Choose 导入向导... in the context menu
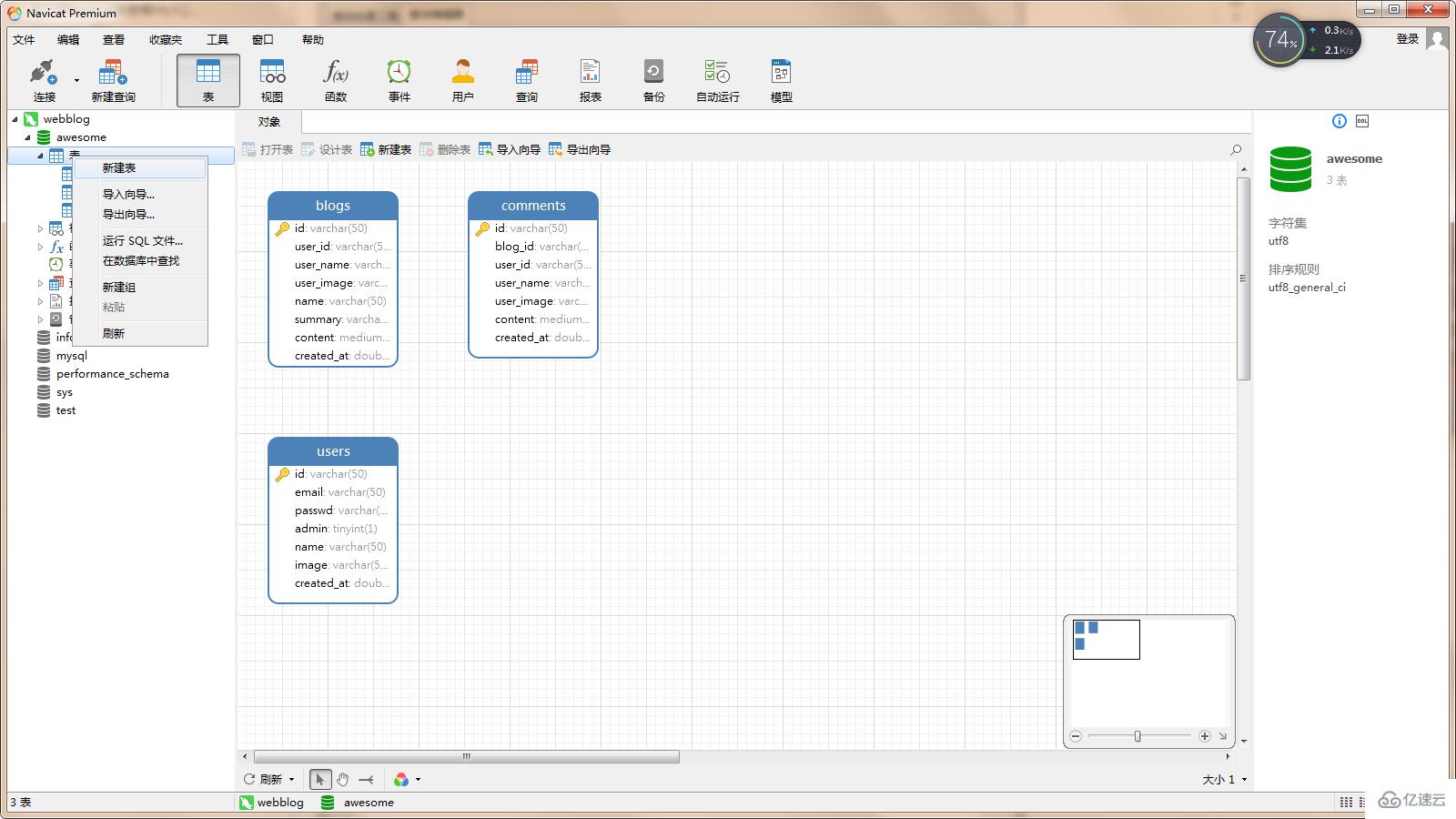The height and width of the screenshot is (819, 1456). (140, 194)
